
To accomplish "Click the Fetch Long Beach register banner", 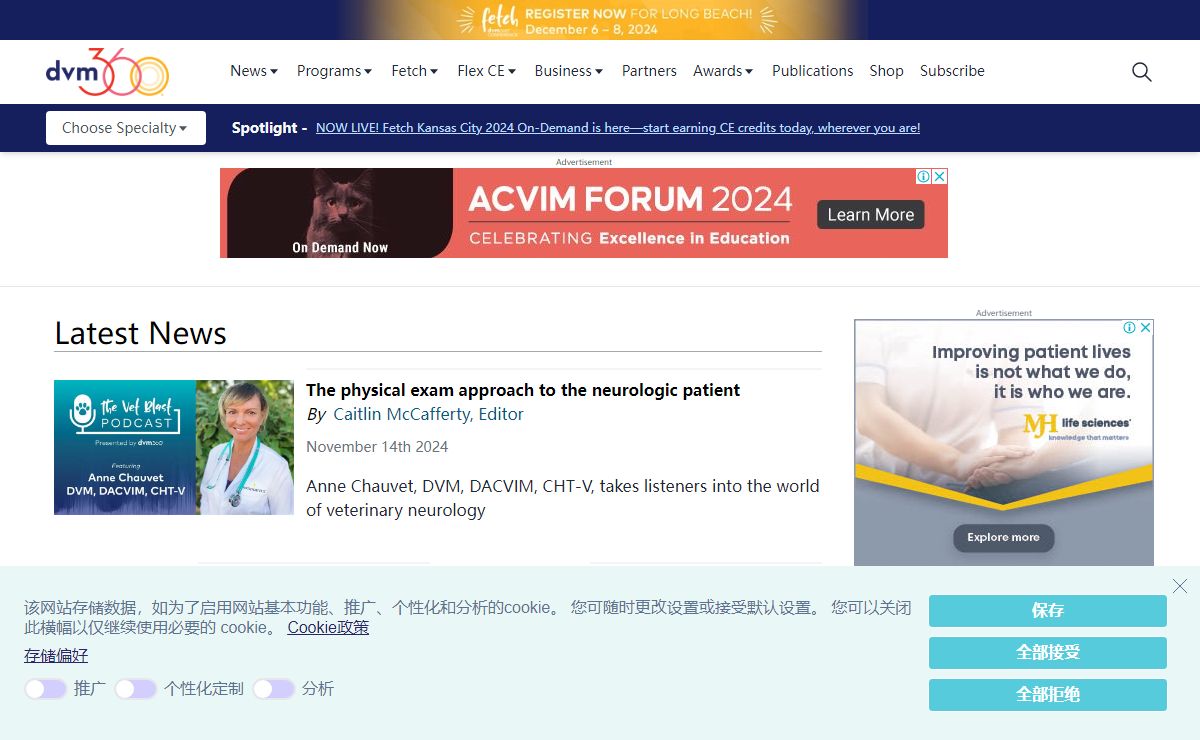I will tap(600, 20).
